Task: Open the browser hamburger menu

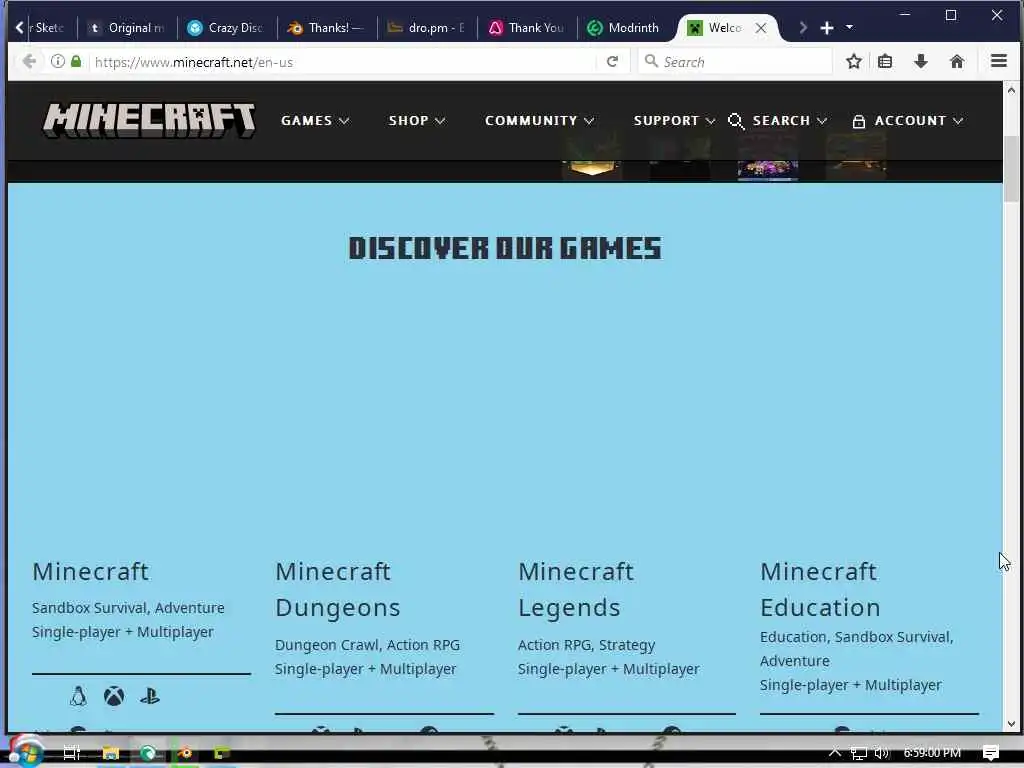Action: coord(999,61)
